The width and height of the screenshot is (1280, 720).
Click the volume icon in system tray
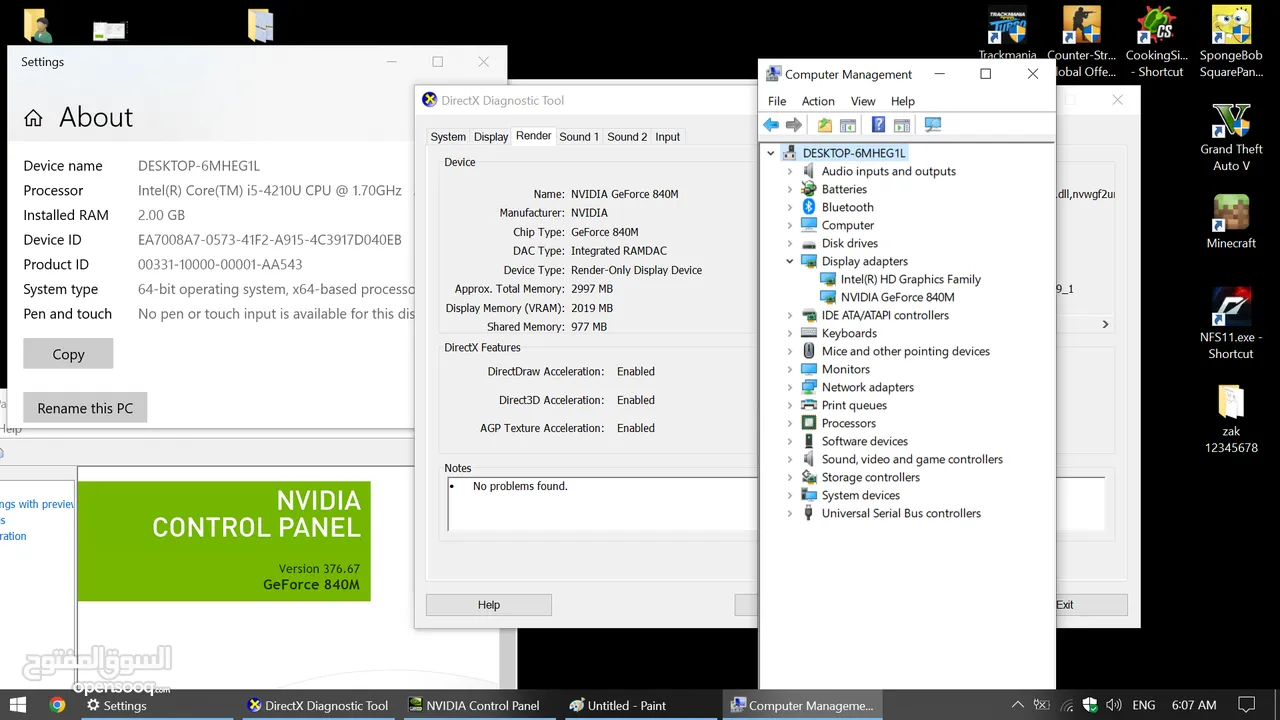[1114, 705]
